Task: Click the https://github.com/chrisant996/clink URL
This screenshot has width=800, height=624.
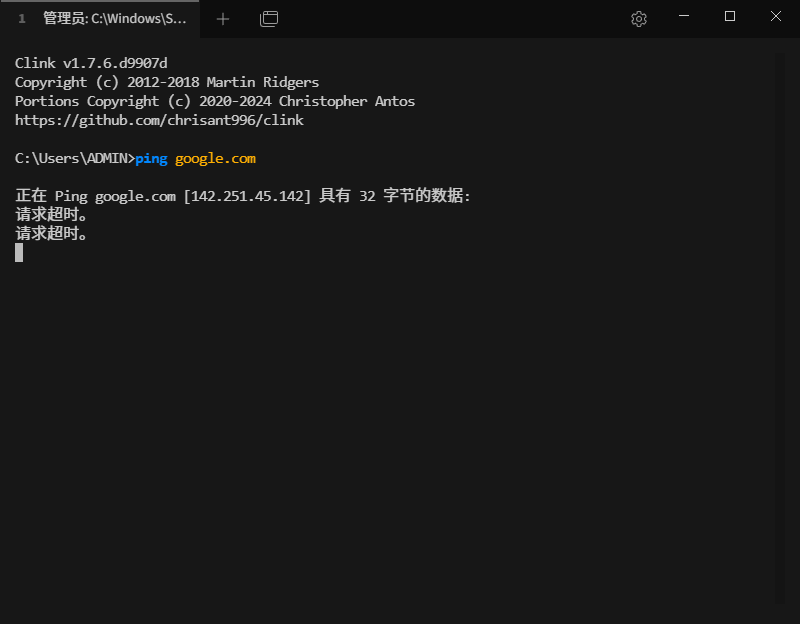Action: pos(159,120)
